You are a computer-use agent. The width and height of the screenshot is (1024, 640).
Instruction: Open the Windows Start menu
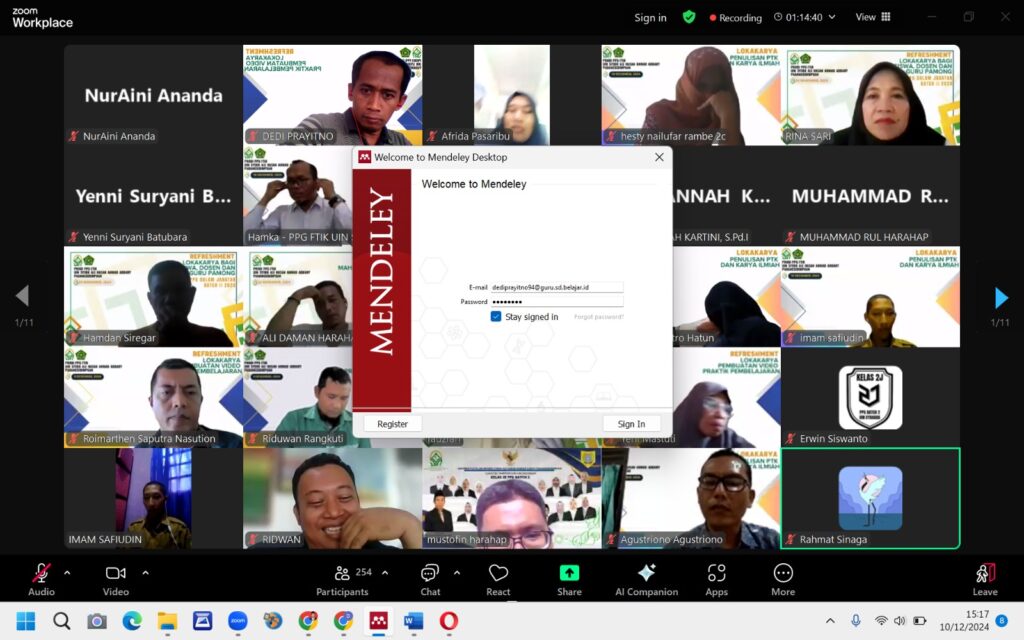26,620
